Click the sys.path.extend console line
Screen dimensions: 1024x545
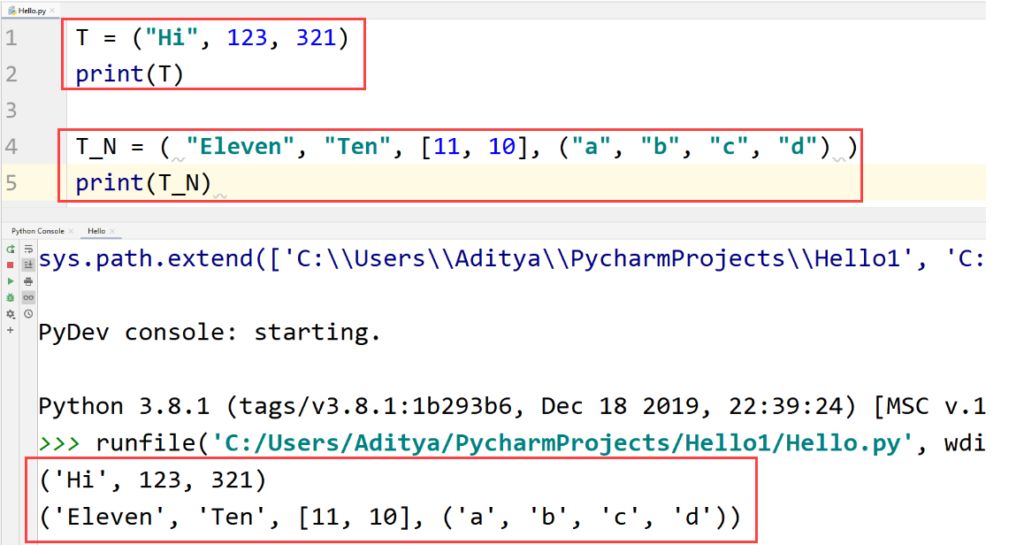[511, 259]
